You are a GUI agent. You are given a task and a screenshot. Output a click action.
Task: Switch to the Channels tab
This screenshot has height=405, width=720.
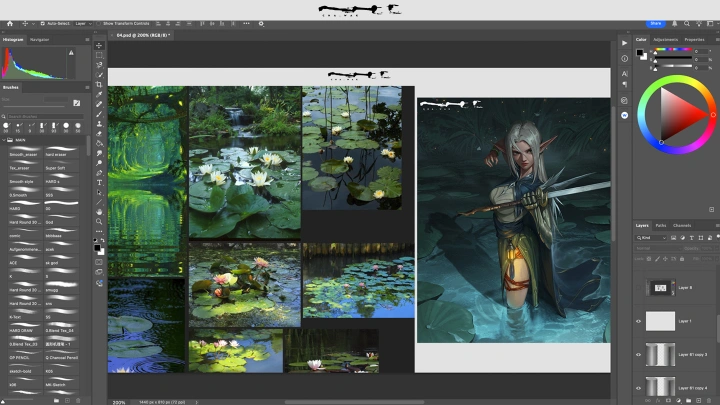coord(682,225)
